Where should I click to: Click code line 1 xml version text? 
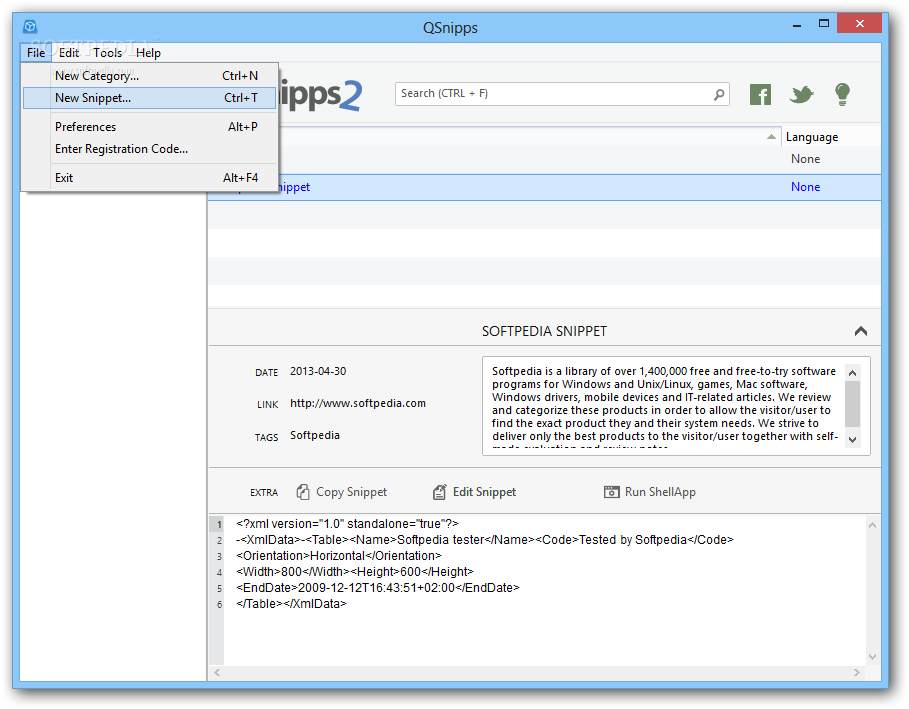pyautogui.click(x=347, y=523)
